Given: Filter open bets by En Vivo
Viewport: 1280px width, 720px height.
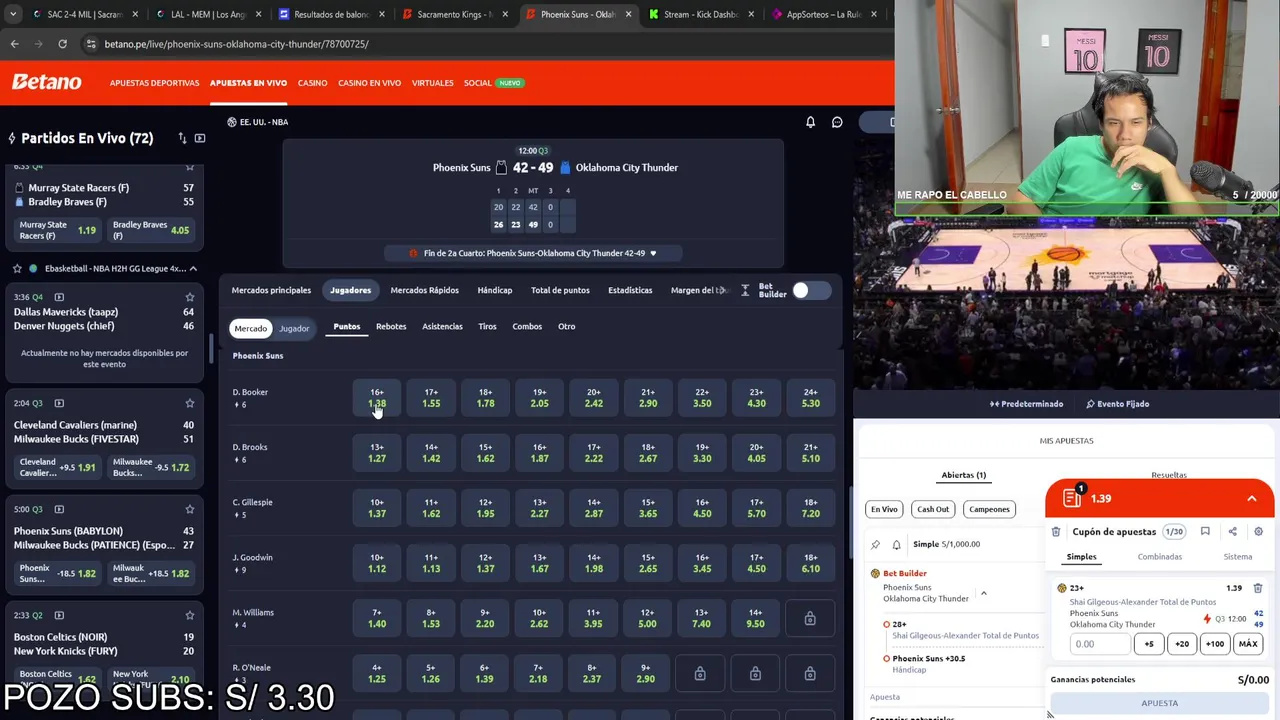Looking at the screenshot, I should click(x=884, y=509).
